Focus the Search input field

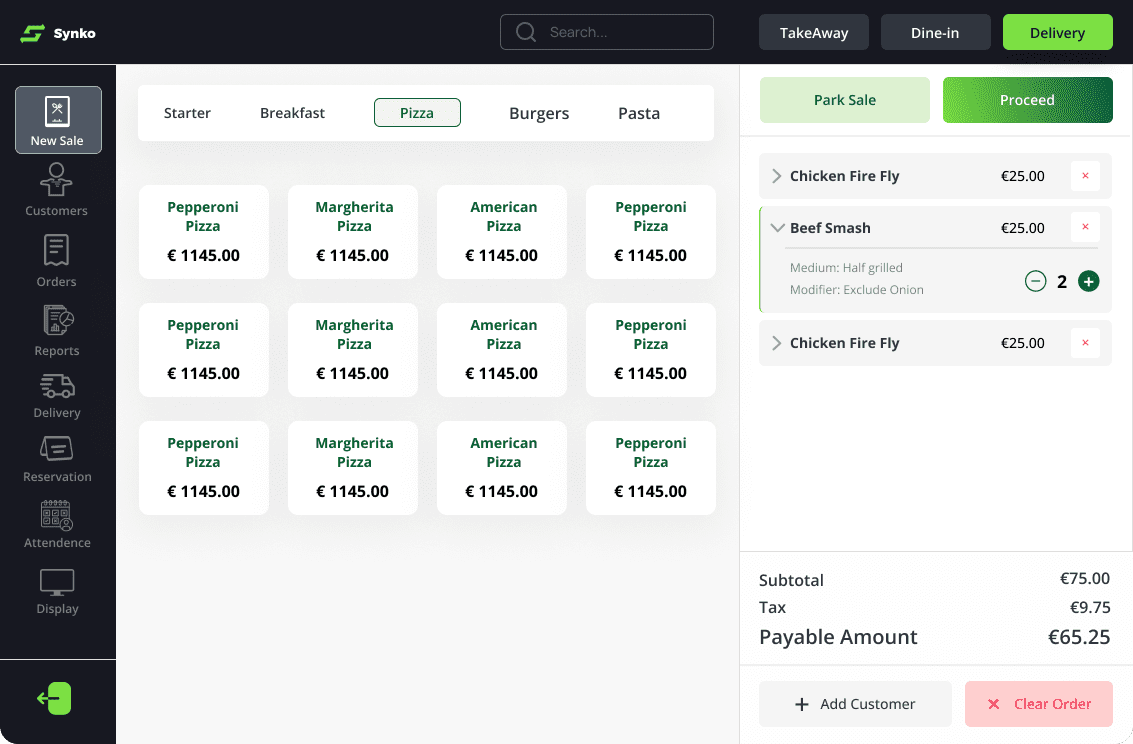[x=607, y=32]
